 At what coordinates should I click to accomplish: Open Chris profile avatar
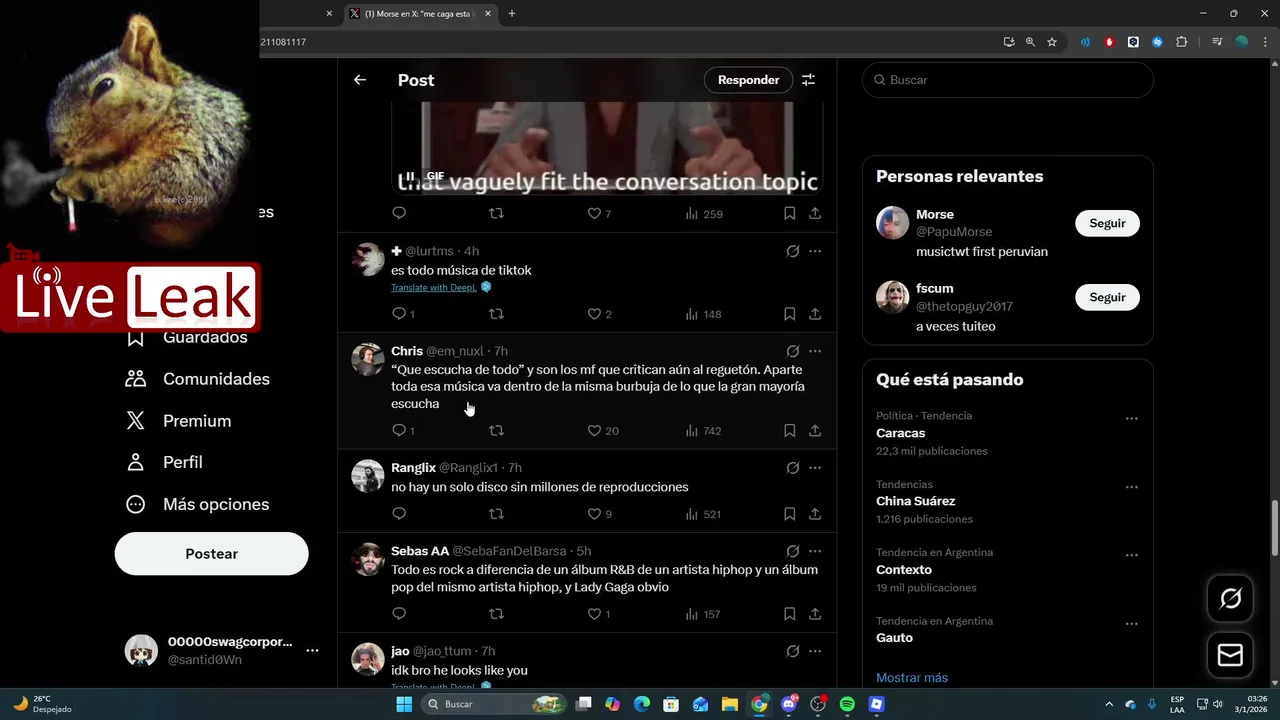pyautogui.click(x=368, y=359)
